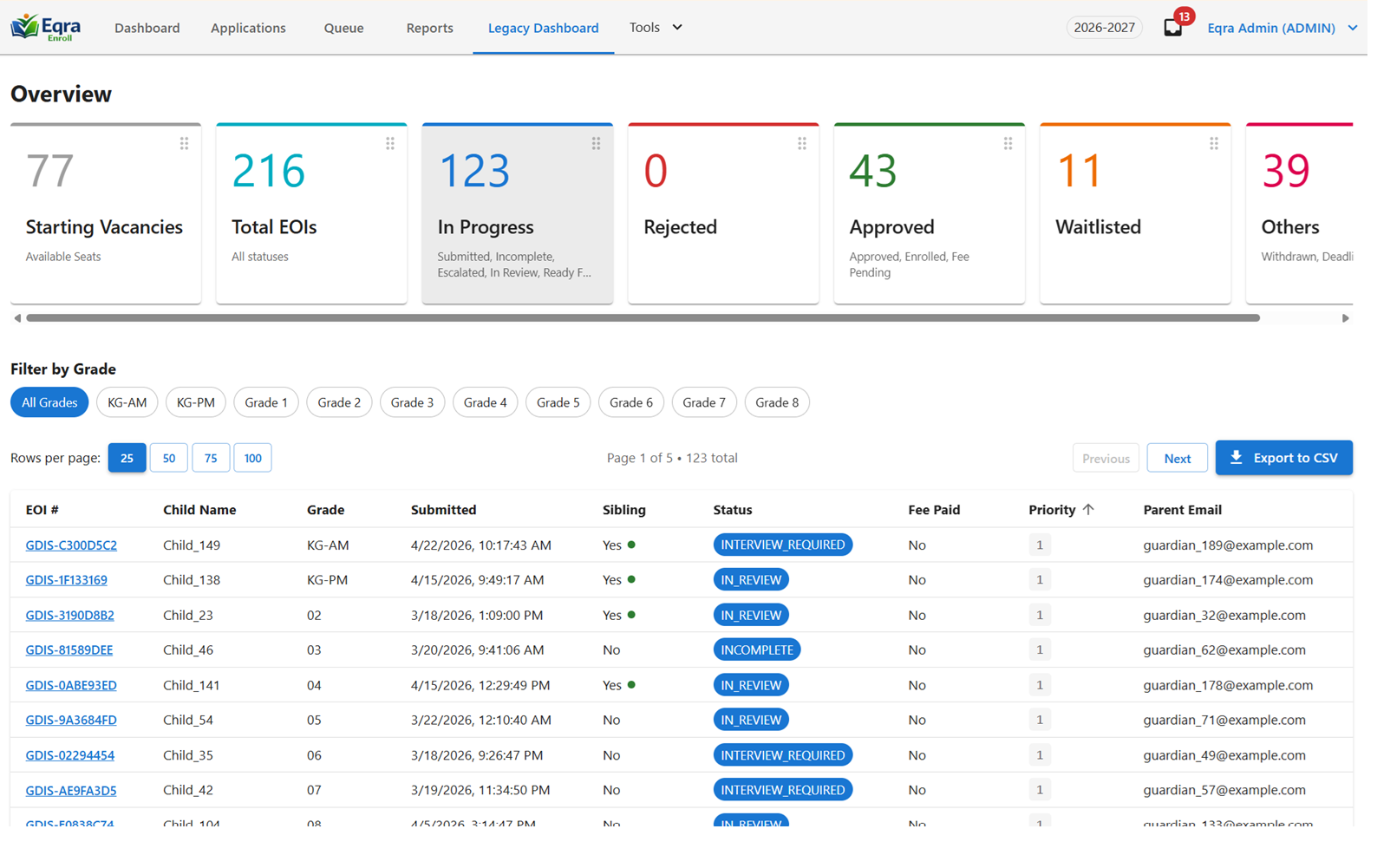
Task: Click the right arrow of the cards scrollbar
Action: [1346, 318]
